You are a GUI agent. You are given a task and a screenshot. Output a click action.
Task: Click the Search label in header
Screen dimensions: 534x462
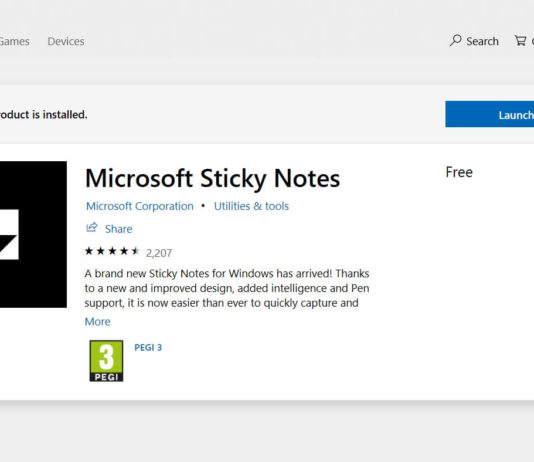[x=482, y=41]
